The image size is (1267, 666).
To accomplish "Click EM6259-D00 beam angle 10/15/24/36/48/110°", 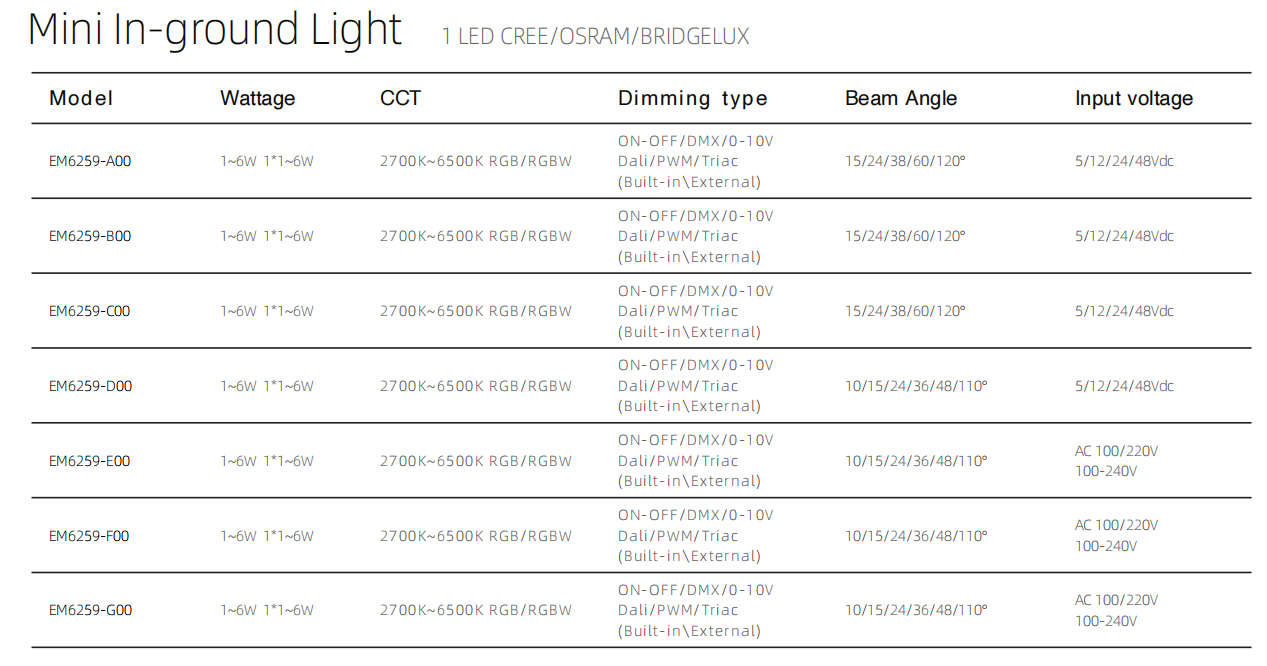I will [916, 386].
